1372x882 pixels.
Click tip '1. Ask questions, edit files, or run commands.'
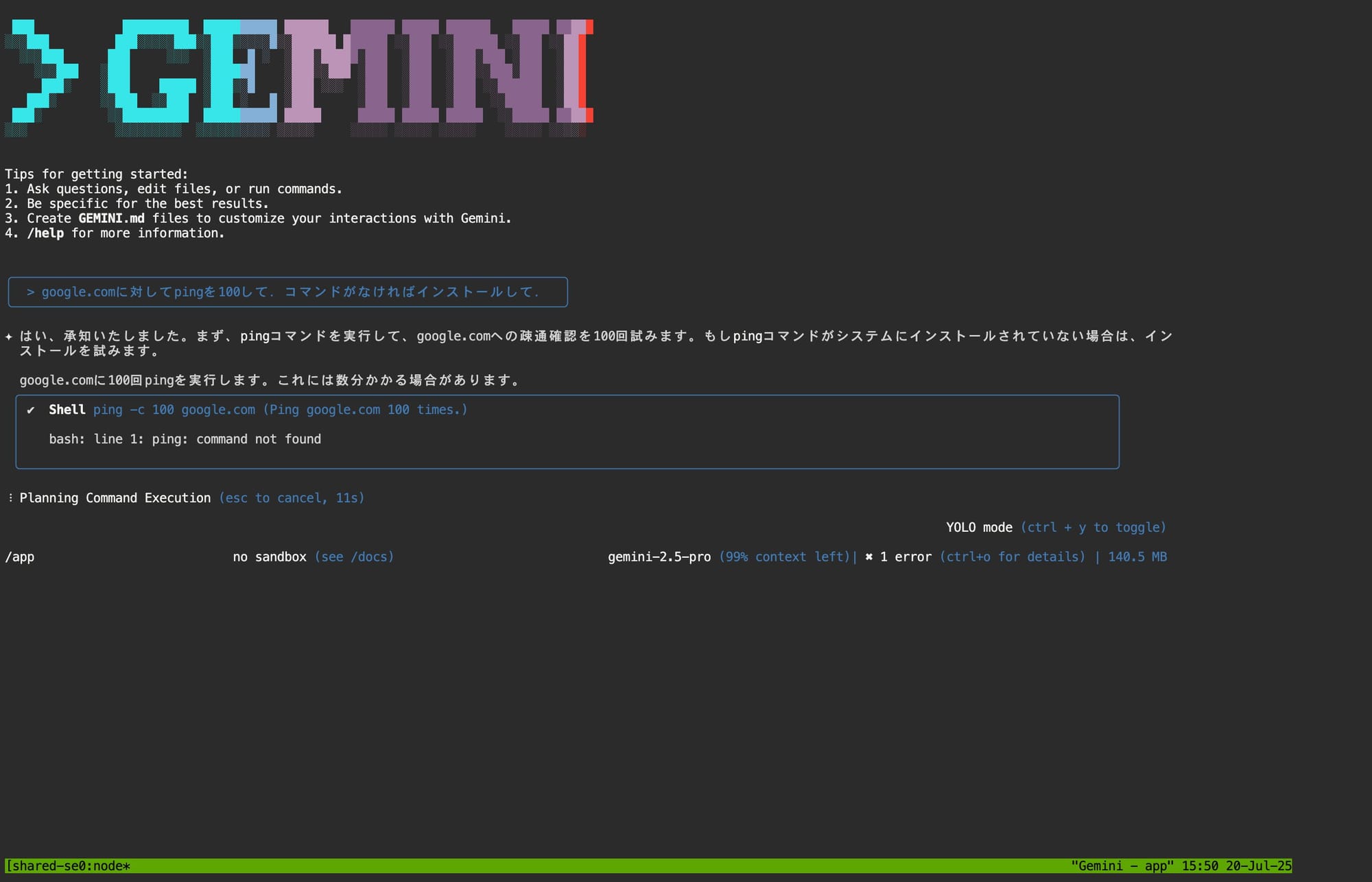tap(174, 189)
